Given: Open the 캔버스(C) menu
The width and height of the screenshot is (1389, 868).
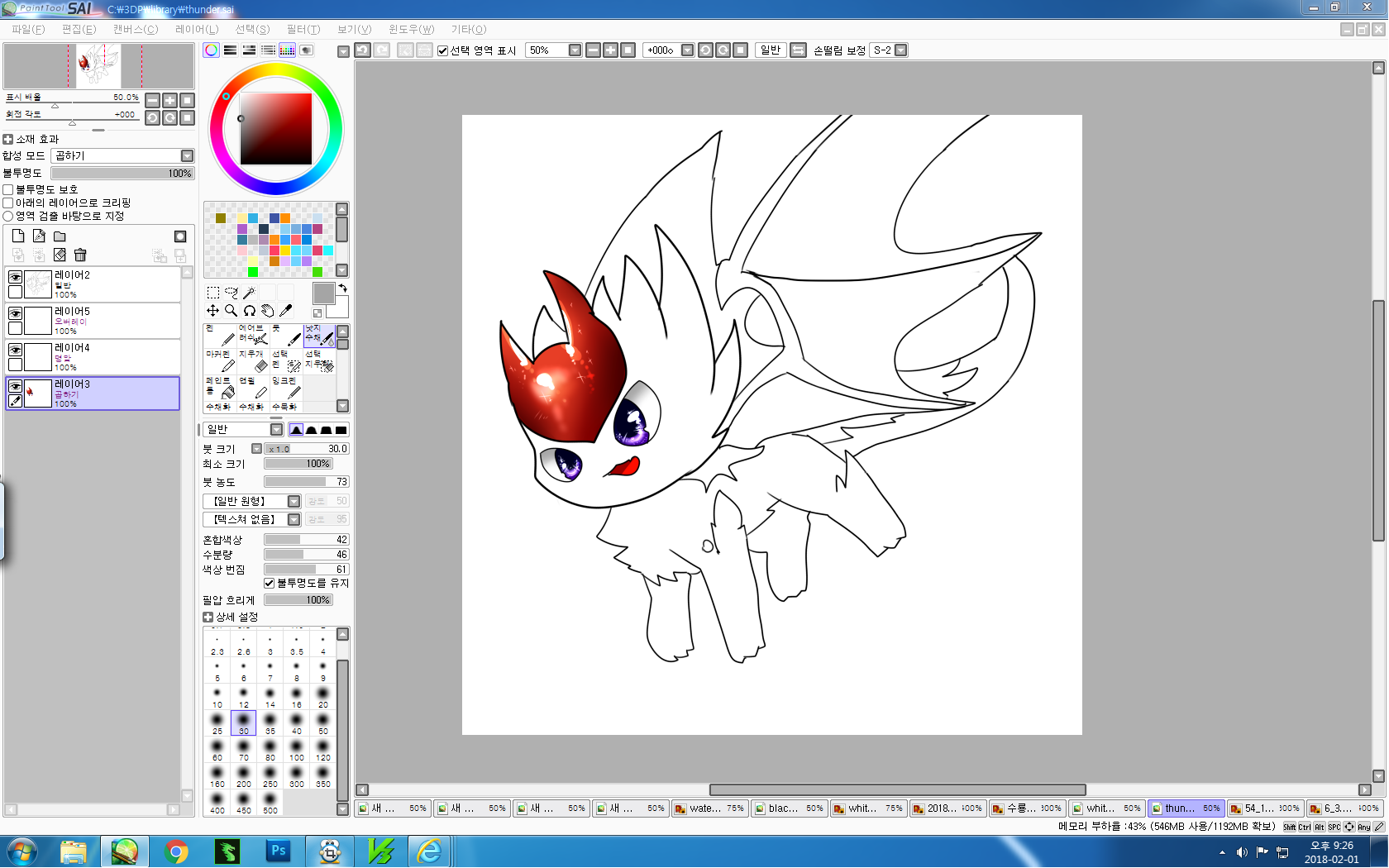Looking at the screenshot, I should [x=136, y=29].
